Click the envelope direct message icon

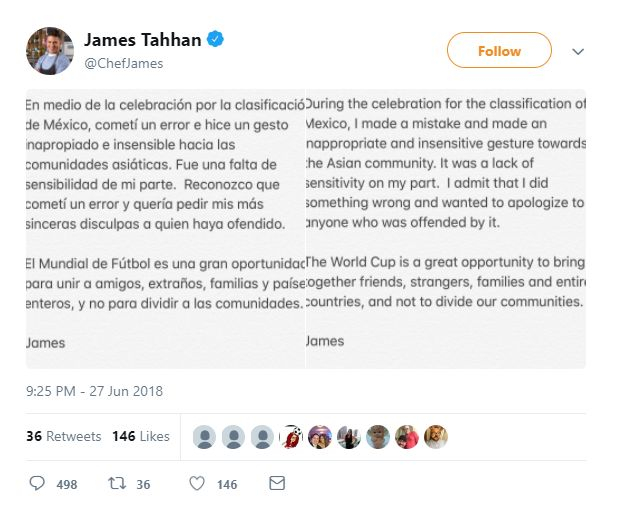(277, 484)
